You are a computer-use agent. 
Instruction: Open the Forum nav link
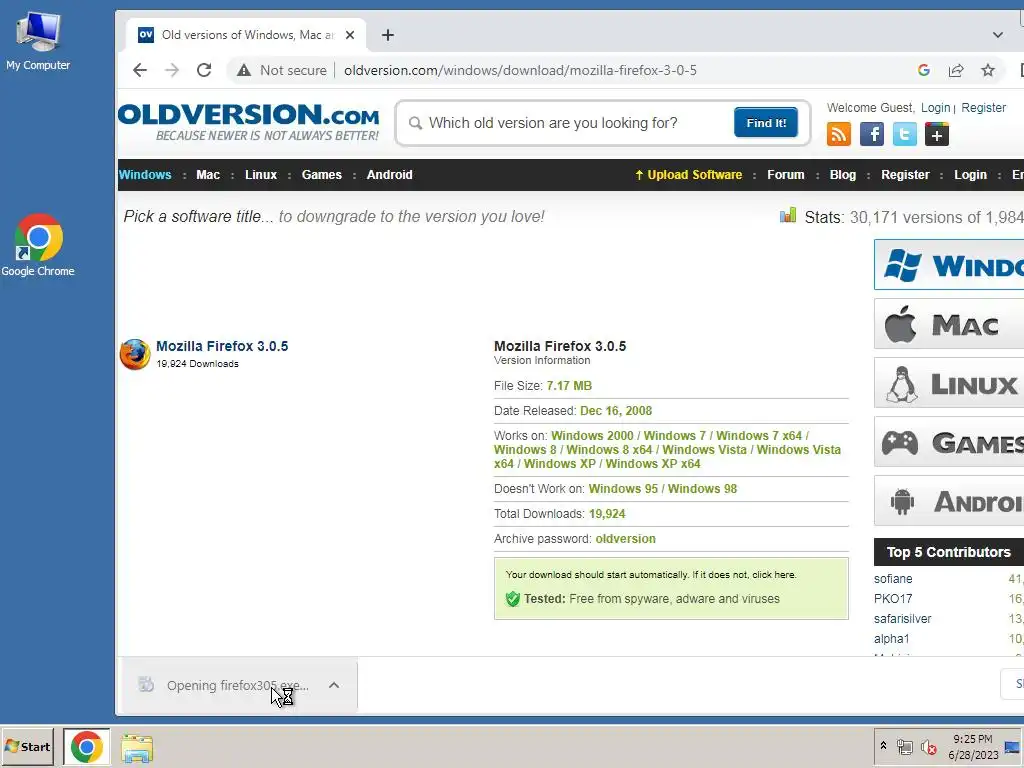[786, 174]
